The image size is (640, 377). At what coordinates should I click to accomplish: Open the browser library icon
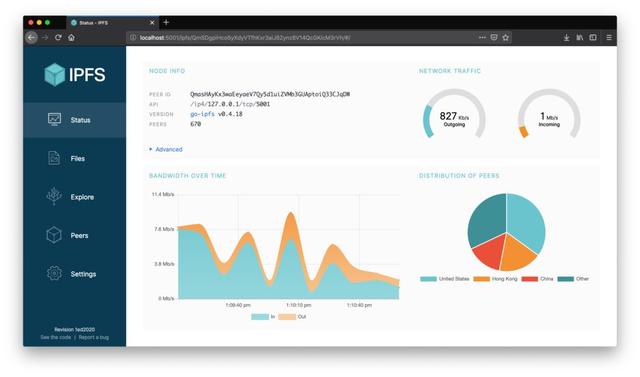pos(580,38)
